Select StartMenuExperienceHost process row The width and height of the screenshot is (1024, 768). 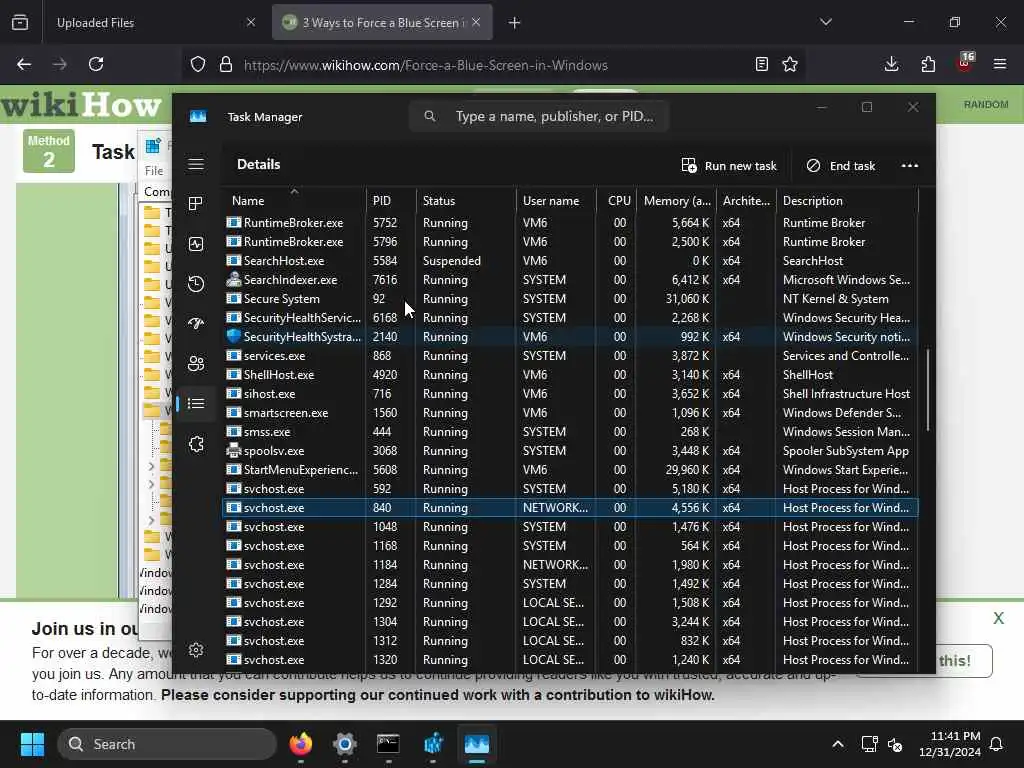coord(570,470)
